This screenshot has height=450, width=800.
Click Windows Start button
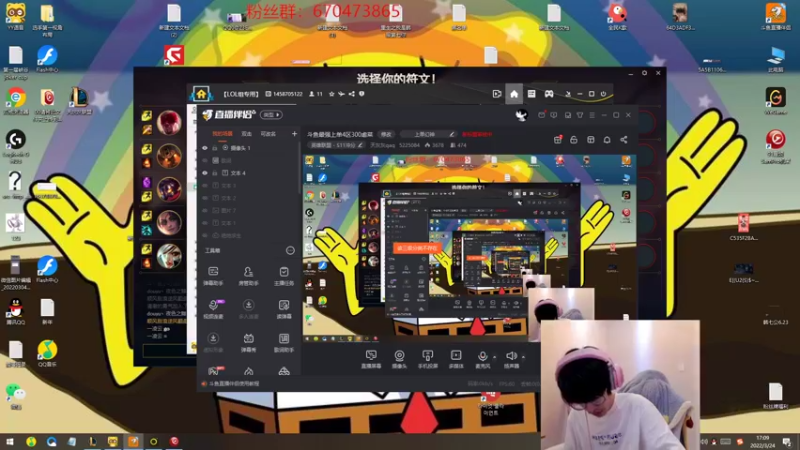pos(10,441)
